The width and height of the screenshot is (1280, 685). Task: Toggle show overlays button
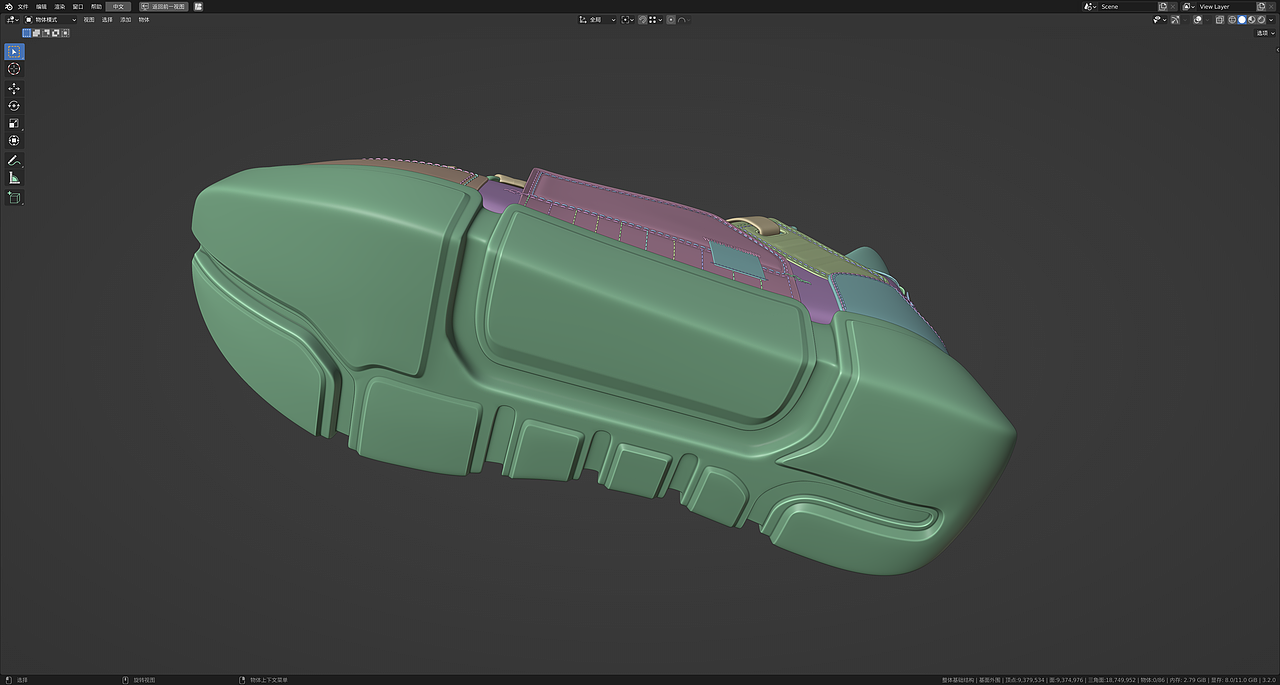(1198, 20)
